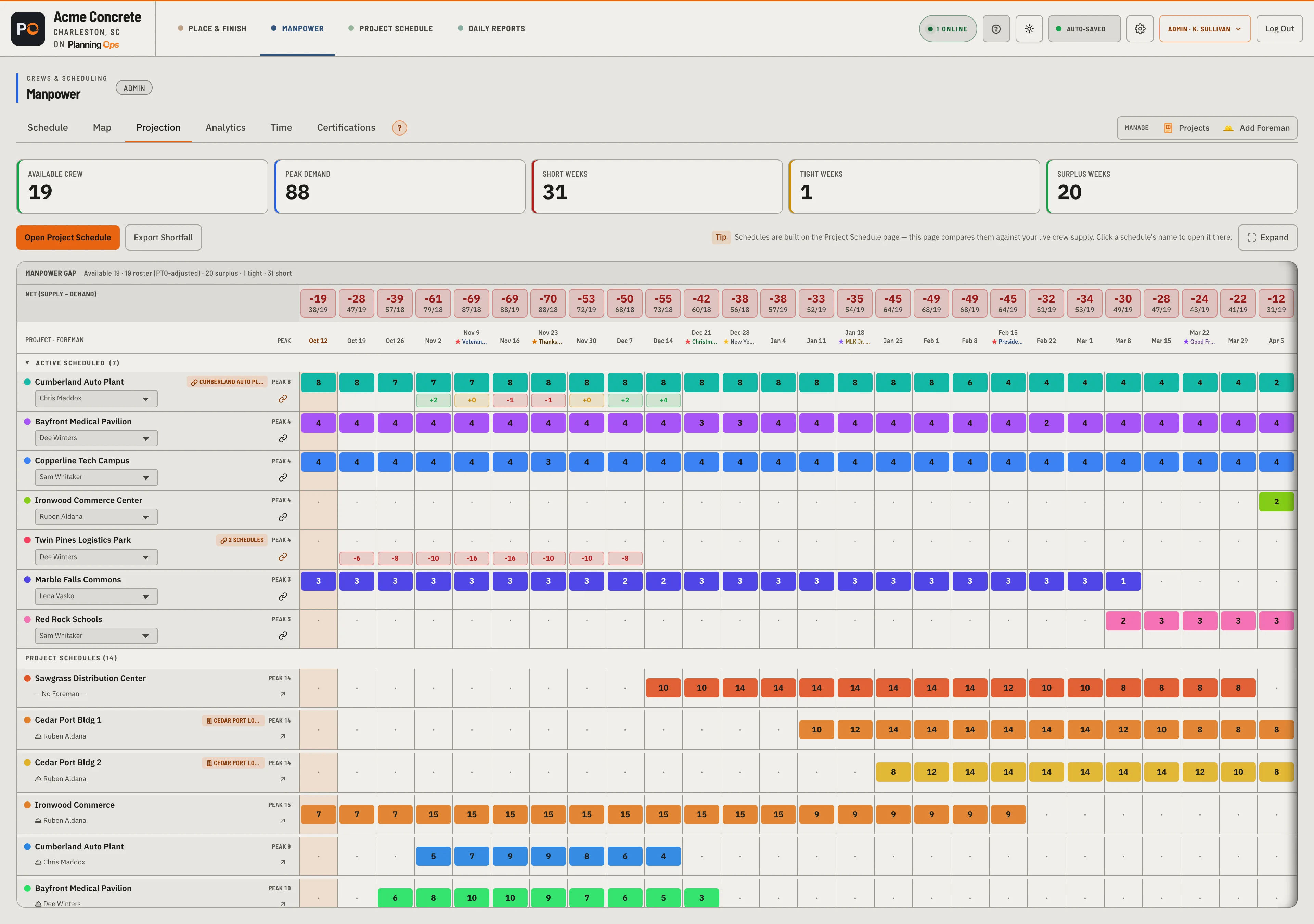The image size is (1314, 924).
Task: Switch to the Analytics tab
Action: (x=226, y=128)
